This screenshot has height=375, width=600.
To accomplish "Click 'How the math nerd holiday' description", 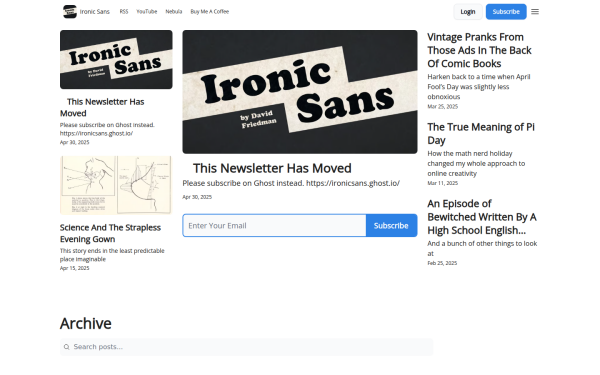I will tap(476, 163).
